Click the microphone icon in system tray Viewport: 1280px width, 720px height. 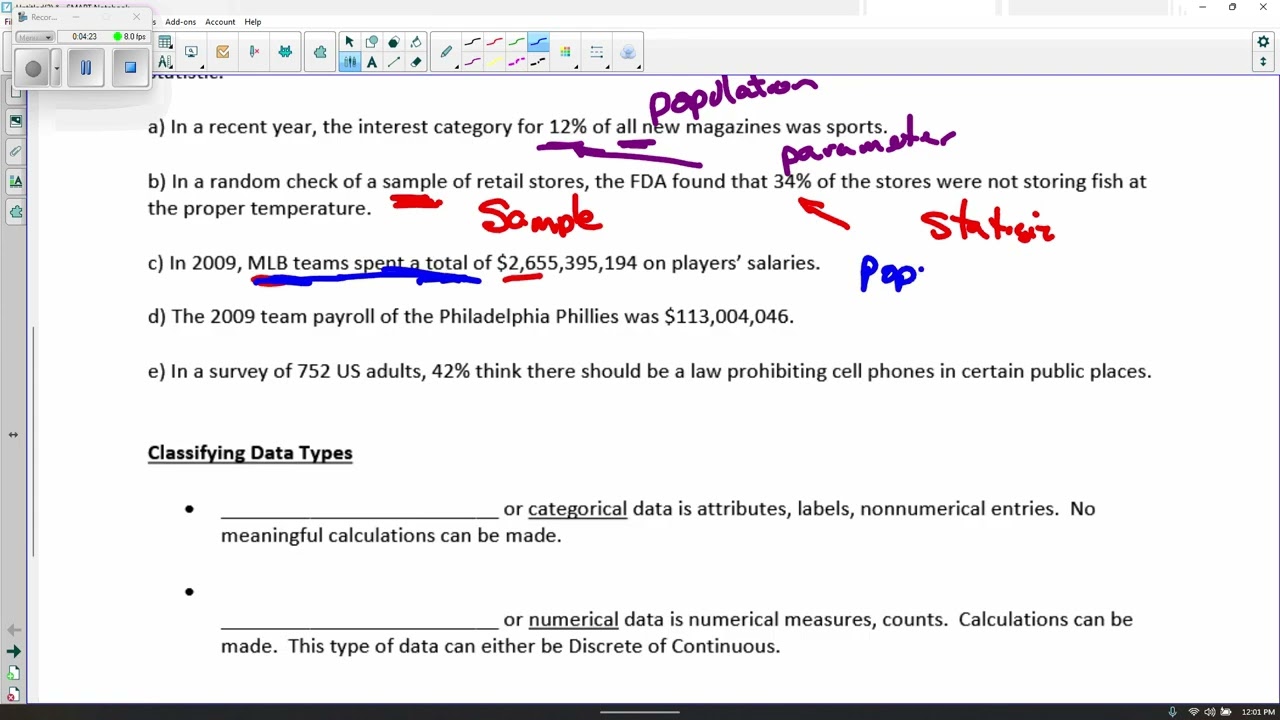[x=1172, y=712]
